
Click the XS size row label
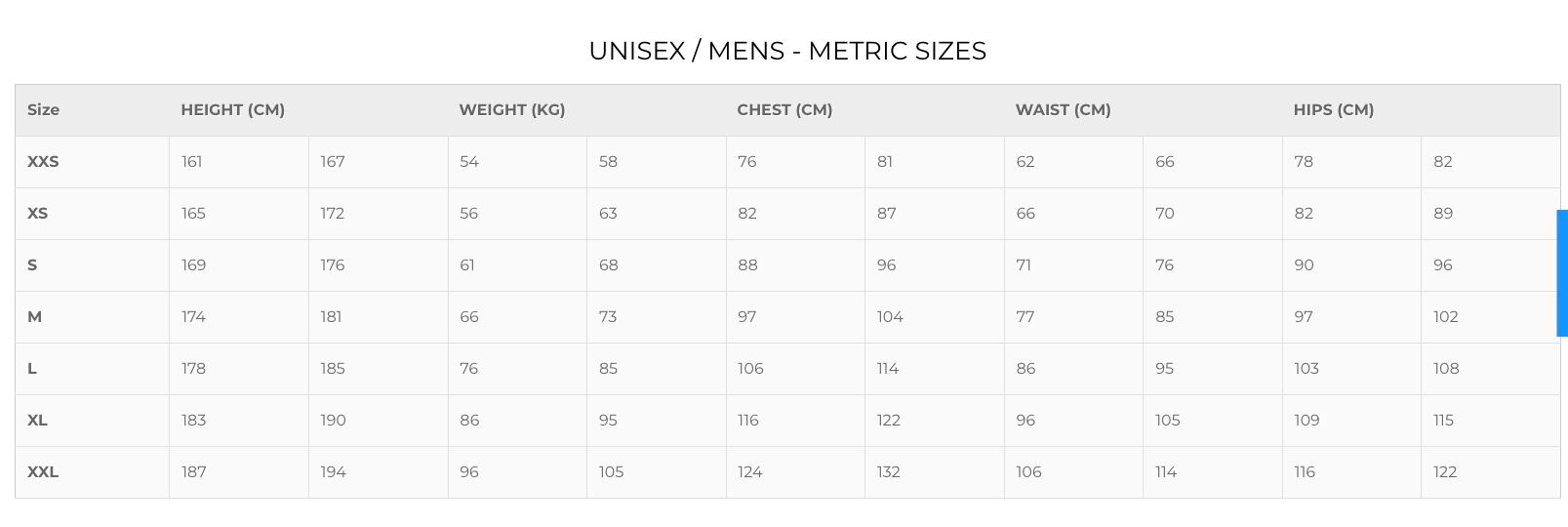pyautogui.click(x=37, y=213)
